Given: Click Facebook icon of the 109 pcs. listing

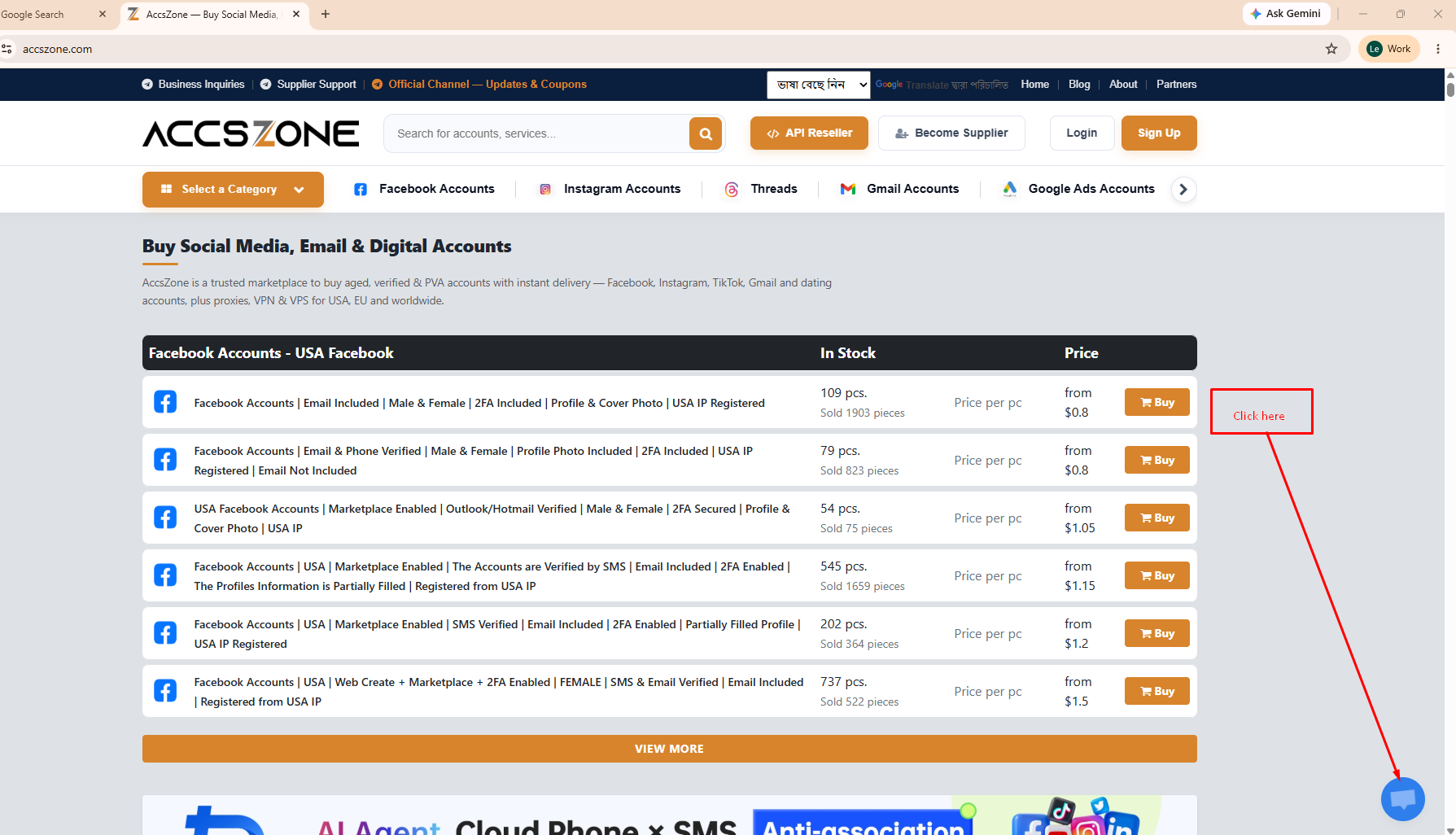Looking at the screenshot, I should tap(165, 402).
